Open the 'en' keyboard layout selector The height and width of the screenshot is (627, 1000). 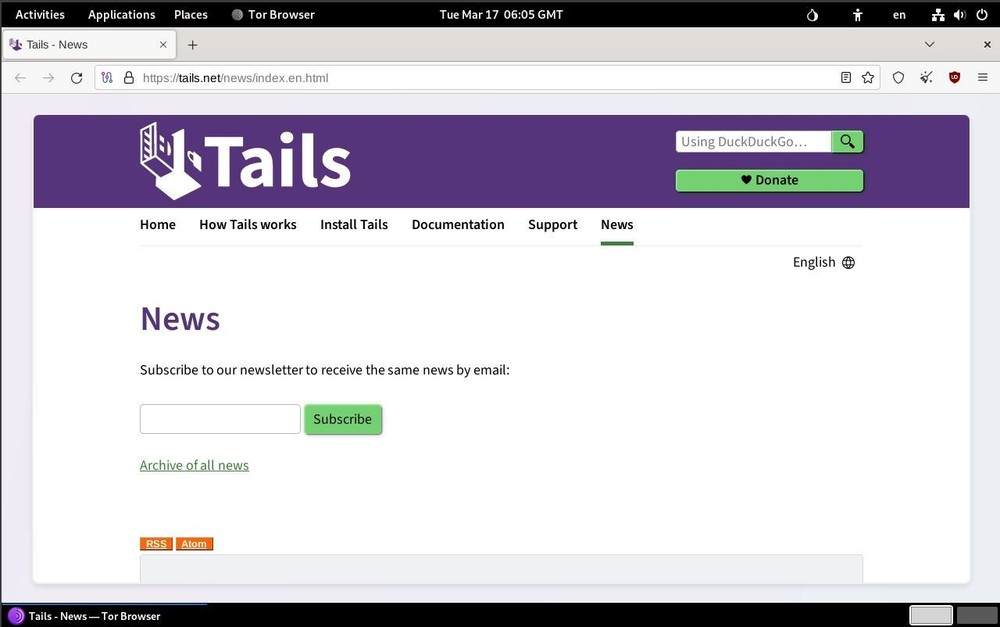click(899, 14)
